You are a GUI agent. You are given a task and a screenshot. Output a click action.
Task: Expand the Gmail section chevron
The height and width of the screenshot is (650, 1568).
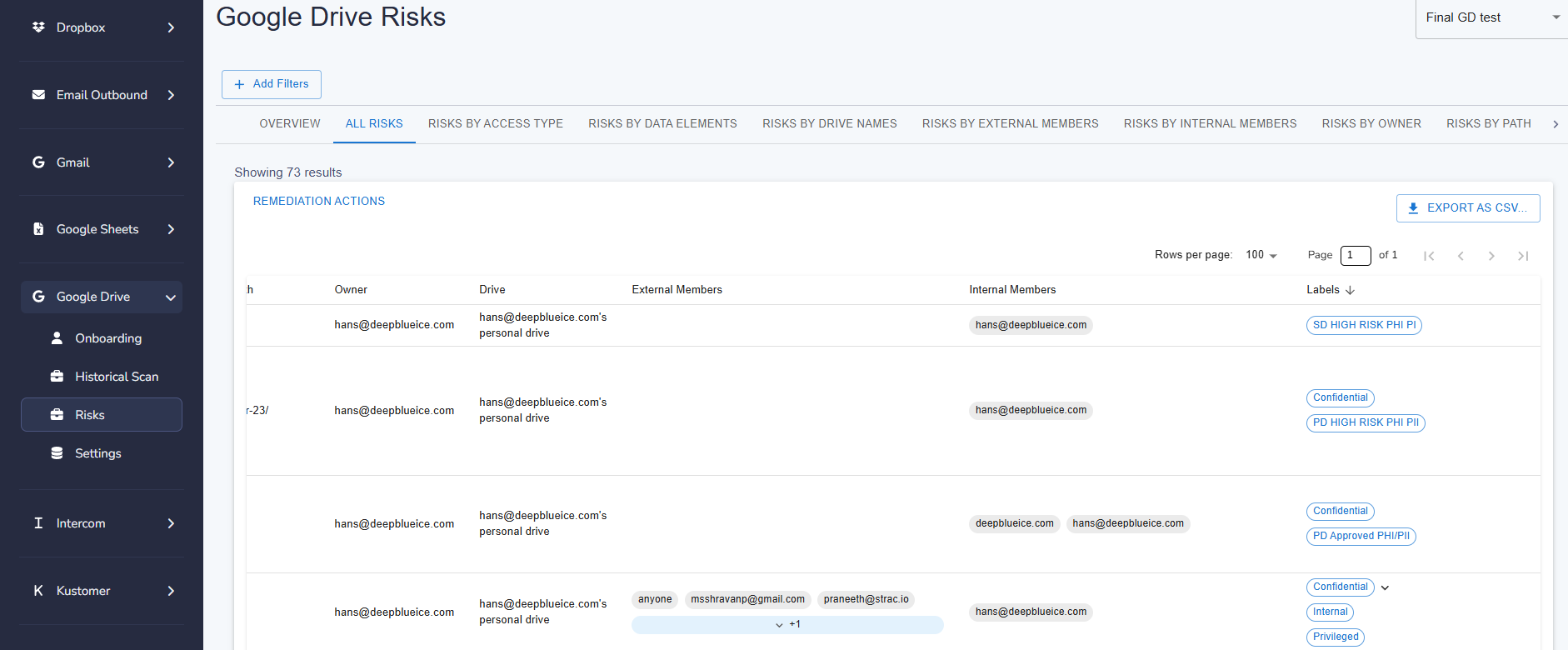click(x=171, y=162)
